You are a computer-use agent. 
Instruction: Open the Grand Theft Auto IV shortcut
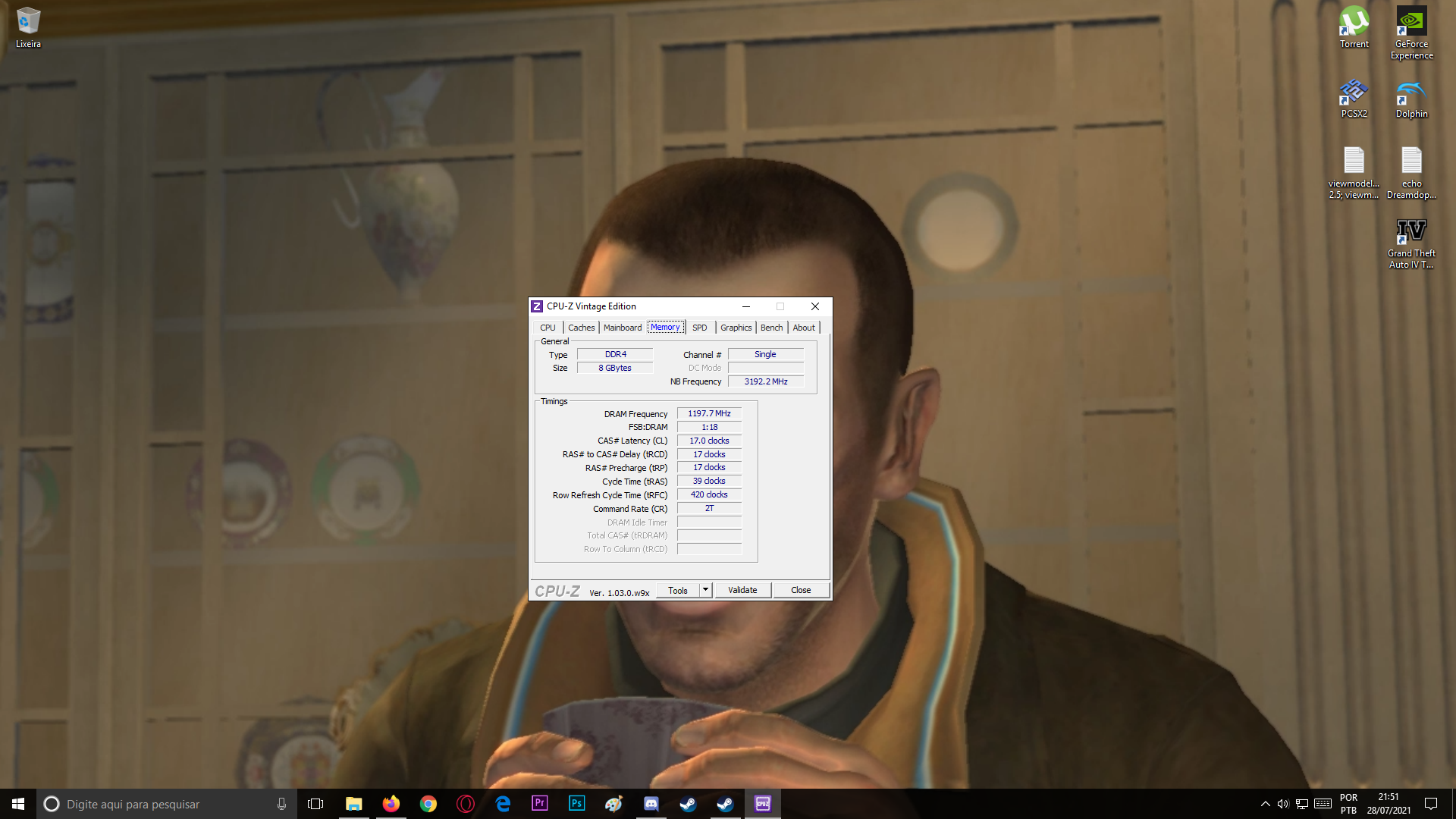[x=1411, y=243]
